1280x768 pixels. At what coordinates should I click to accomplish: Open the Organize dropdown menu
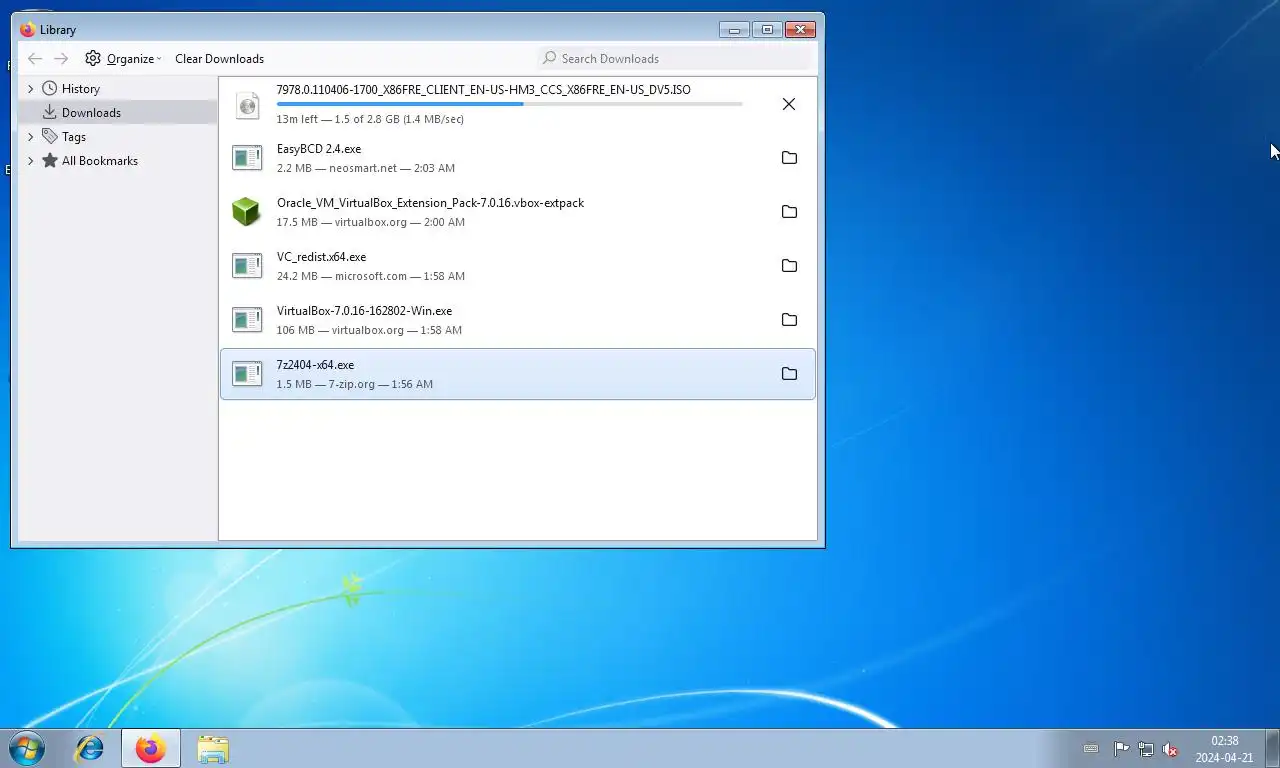pos(123,58)
